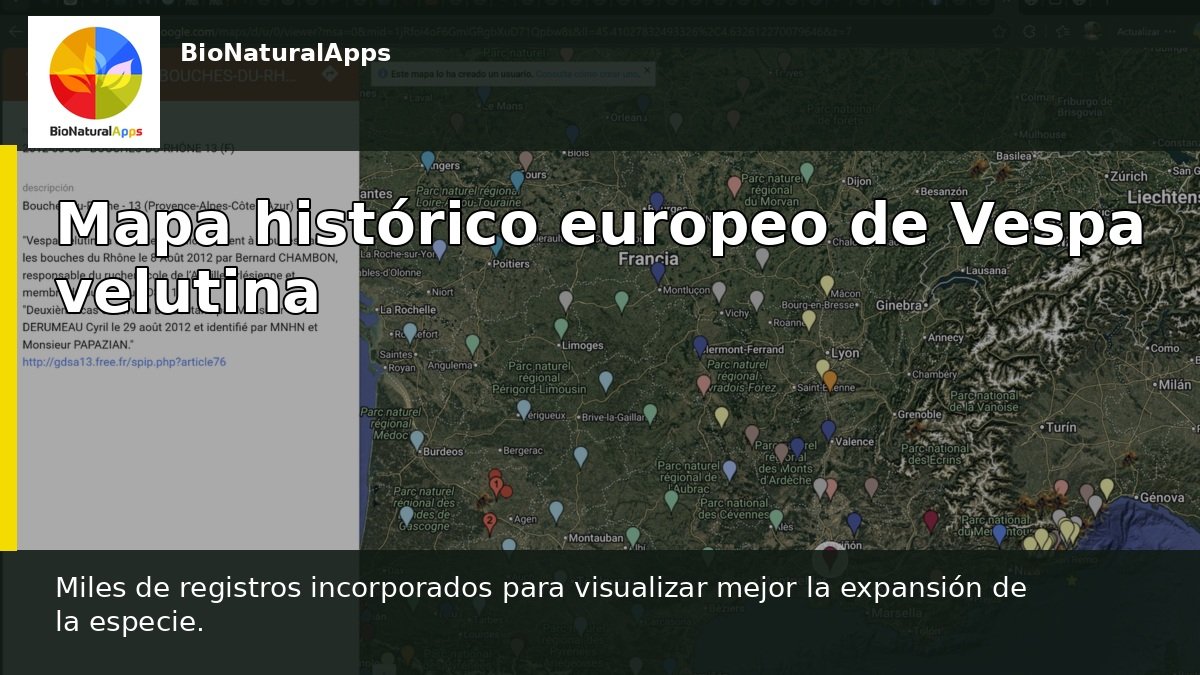The width and height of the screenshot is (1200, 675).
Task: Click the 'Besanzón' city label
Action: [944, 191]
